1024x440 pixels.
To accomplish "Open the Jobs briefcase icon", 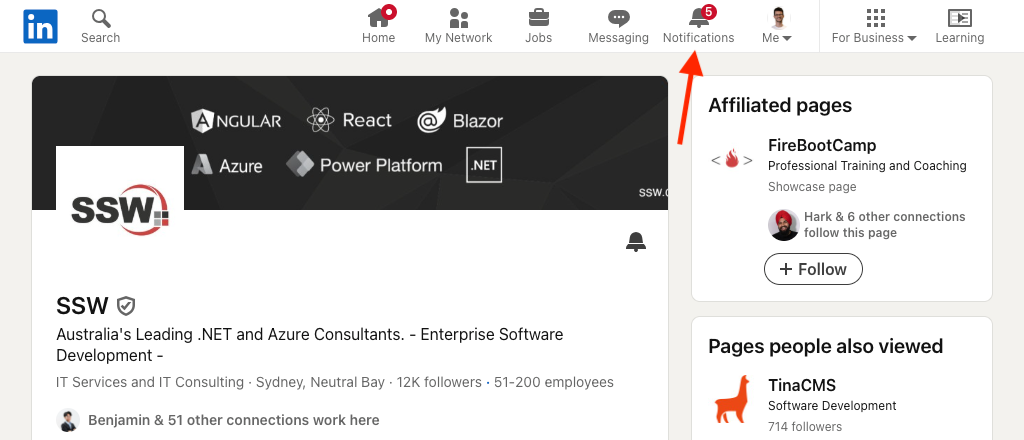I will coord(538,18).
